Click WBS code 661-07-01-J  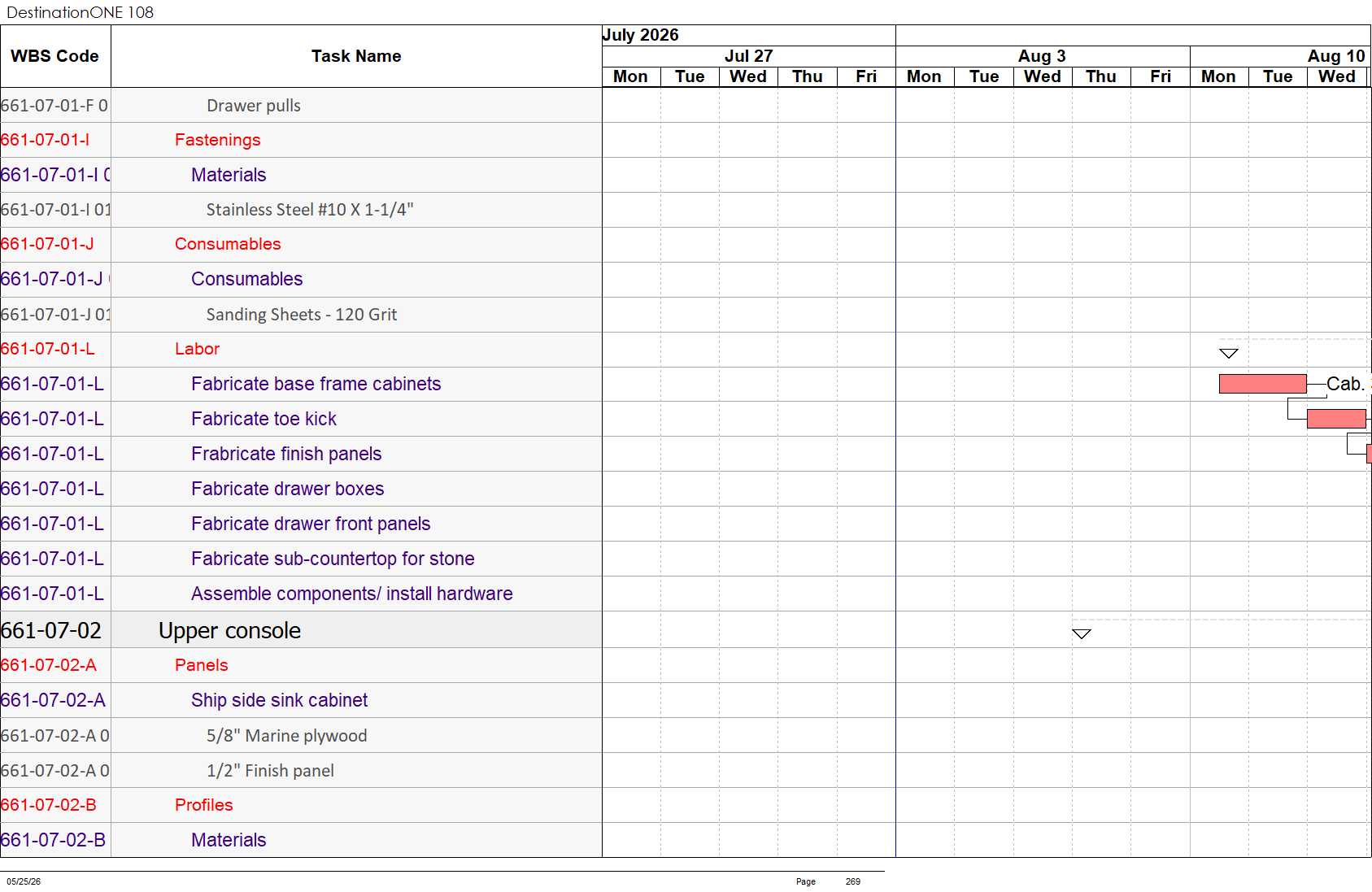click(x=47, y=244)
